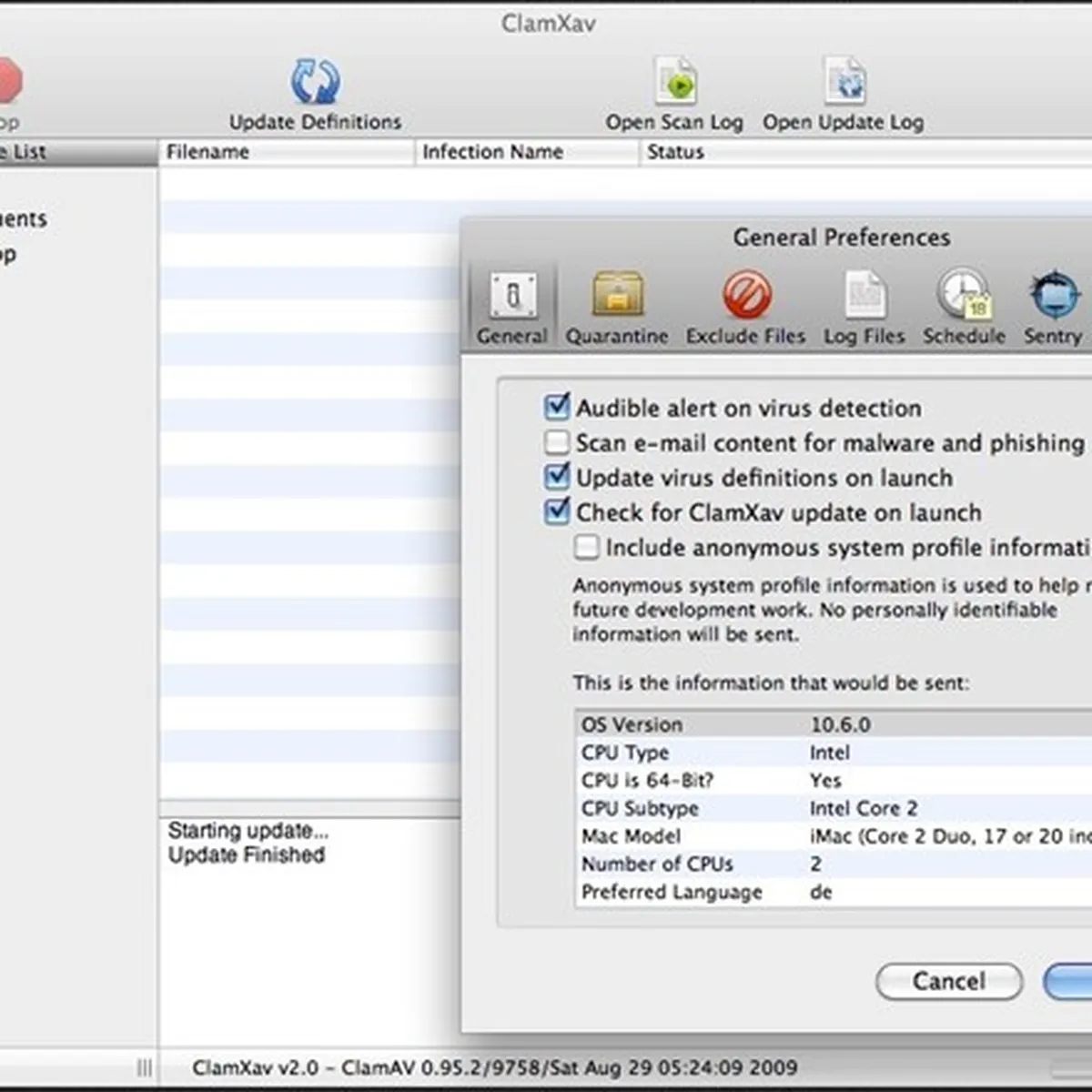
Task: Select the Number of CPUs row
Action: click(x=834, y=864)
